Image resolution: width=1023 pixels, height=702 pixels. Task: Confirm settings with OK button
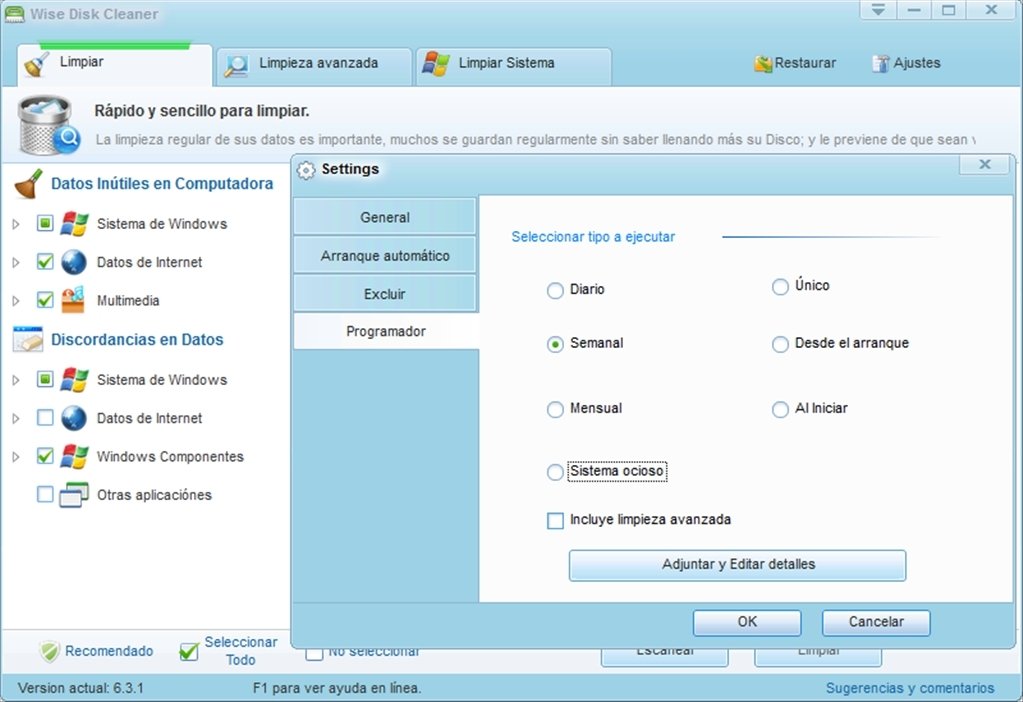747,622
